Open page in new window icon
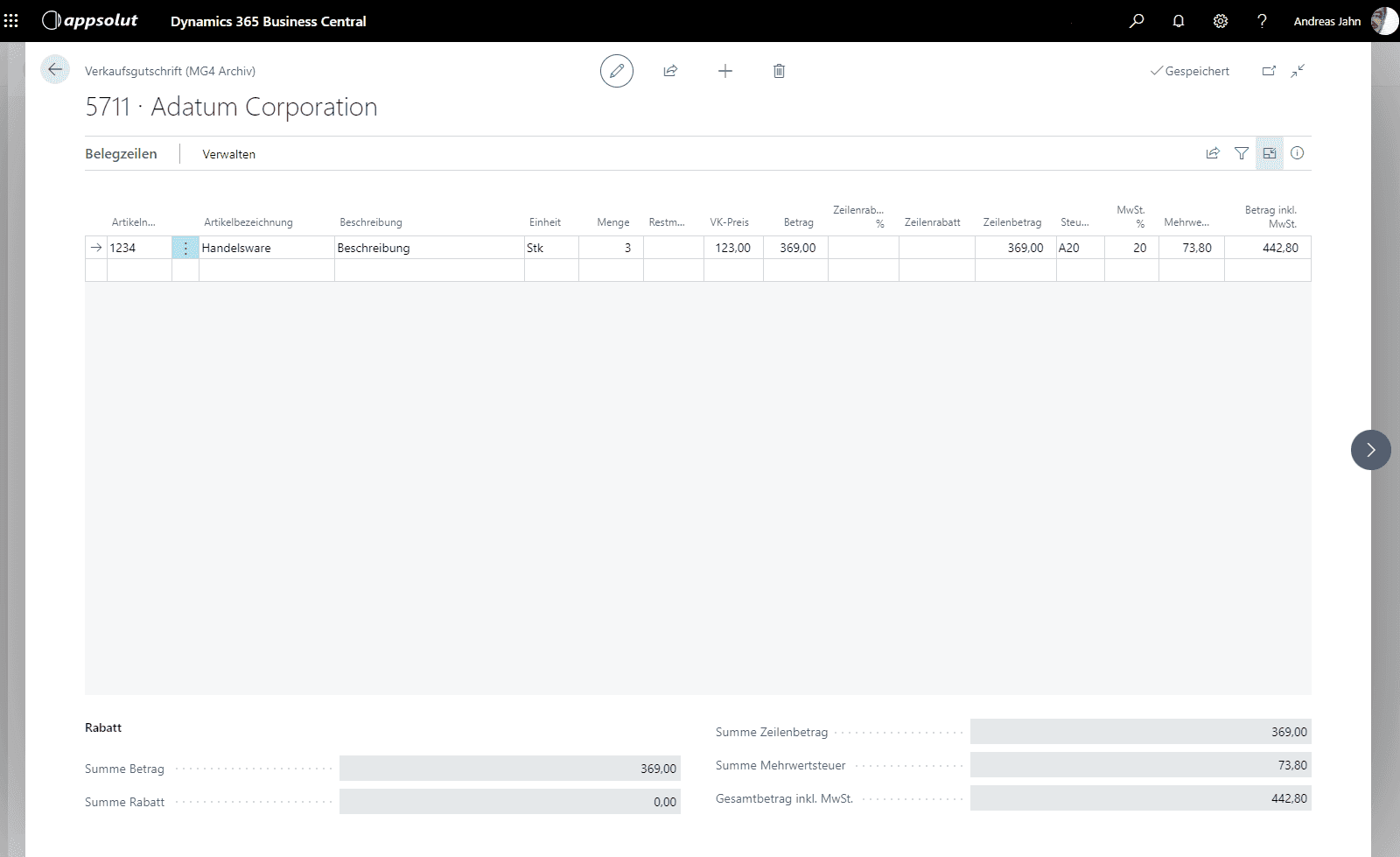The width and height of the screenshot is (1400, 857). 1269,71
